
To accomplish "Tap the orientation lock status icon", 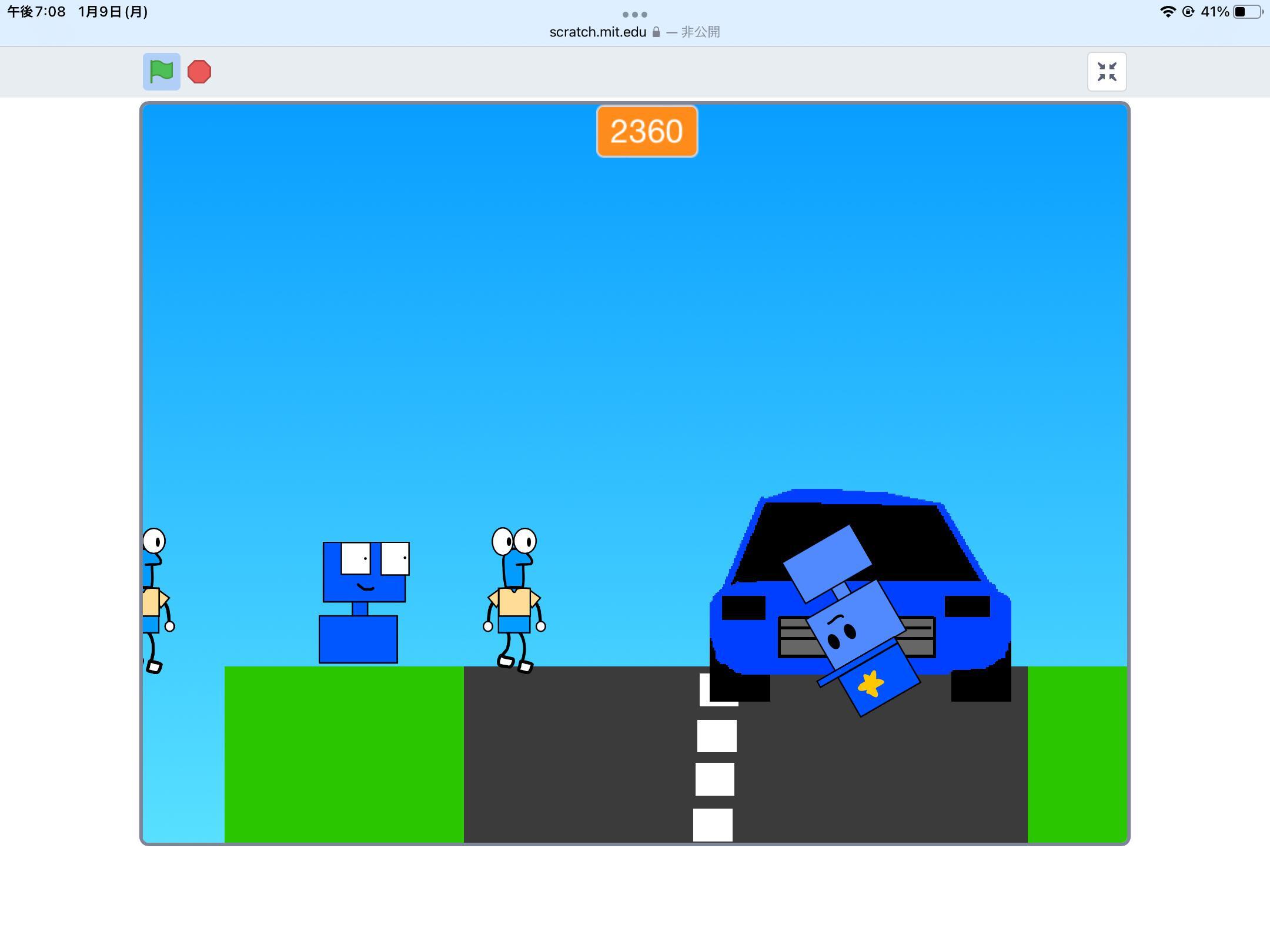I will click(1188, 12).
